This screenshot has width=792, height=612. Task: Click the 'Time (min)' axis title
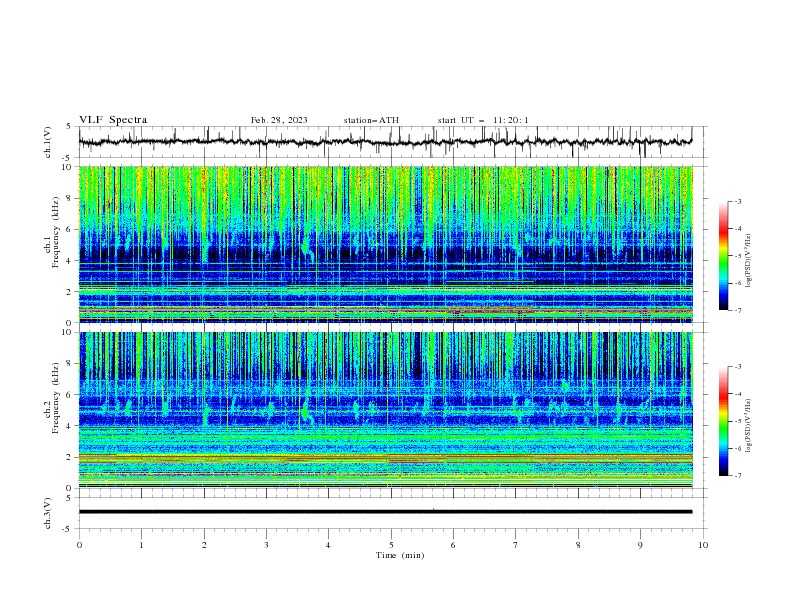400,555
